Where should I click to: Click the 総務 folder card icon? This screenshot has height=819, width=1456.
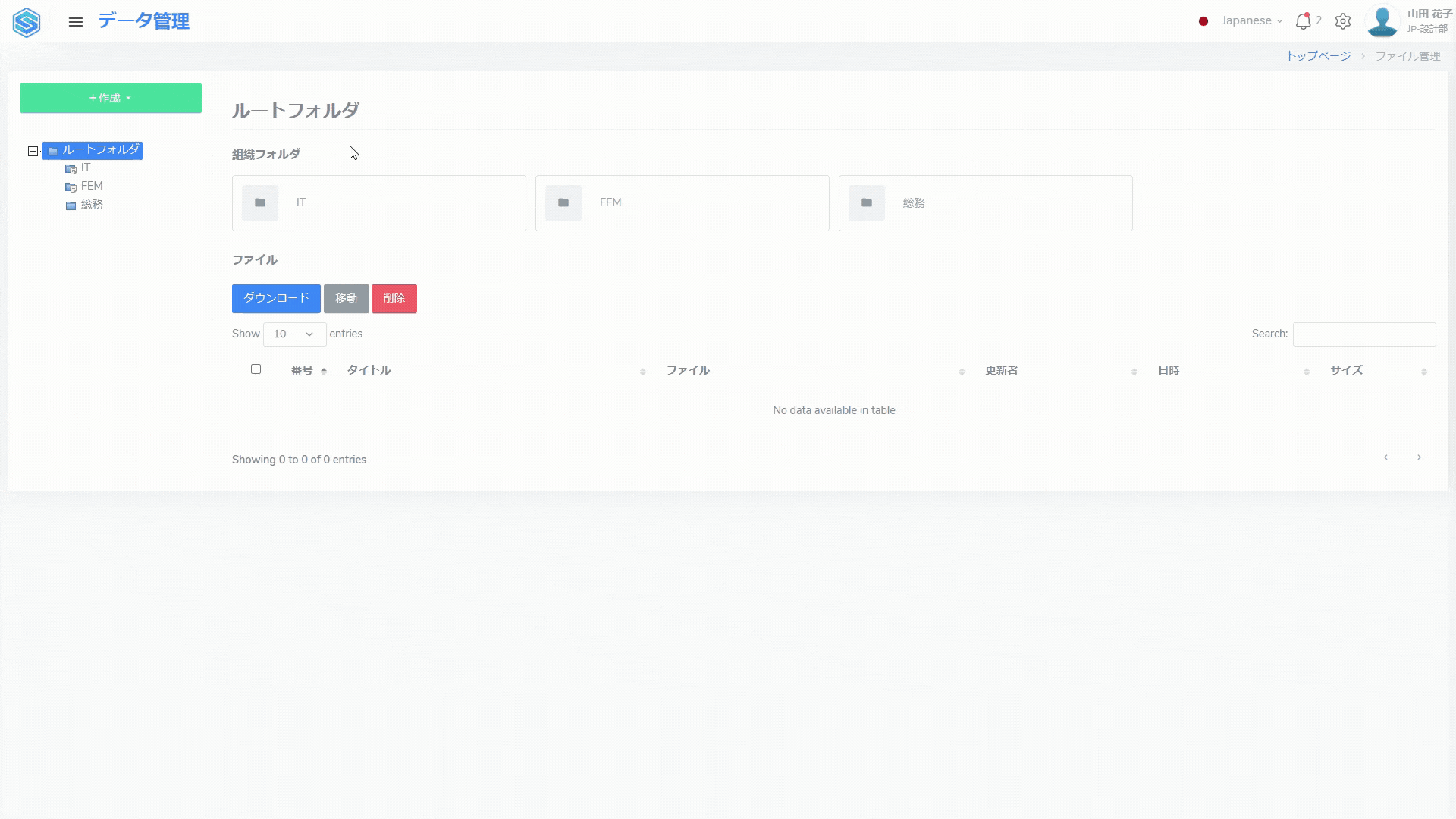[867, 203]
